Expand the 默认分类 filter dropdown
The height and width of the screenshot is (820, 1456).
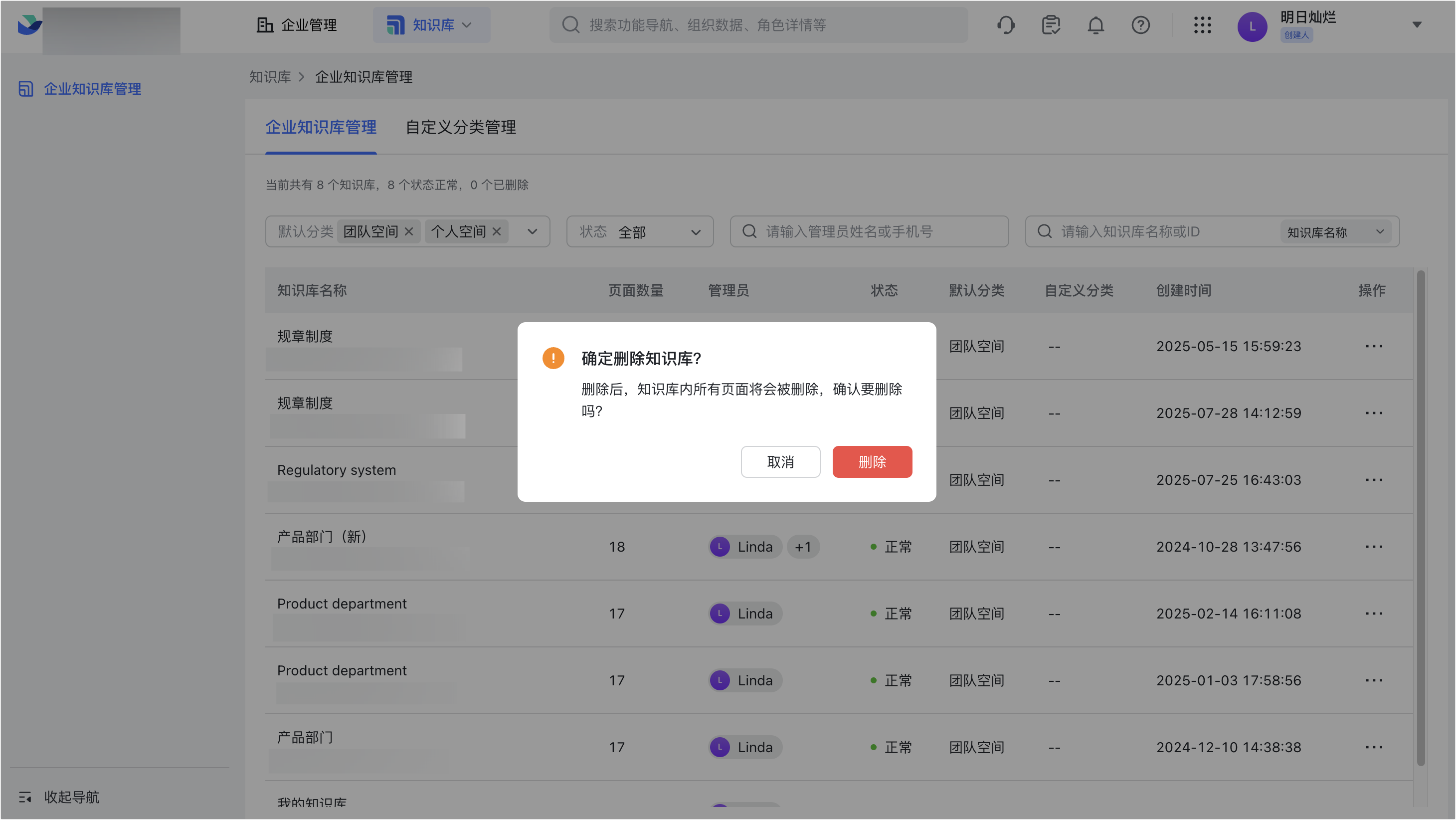532,231
